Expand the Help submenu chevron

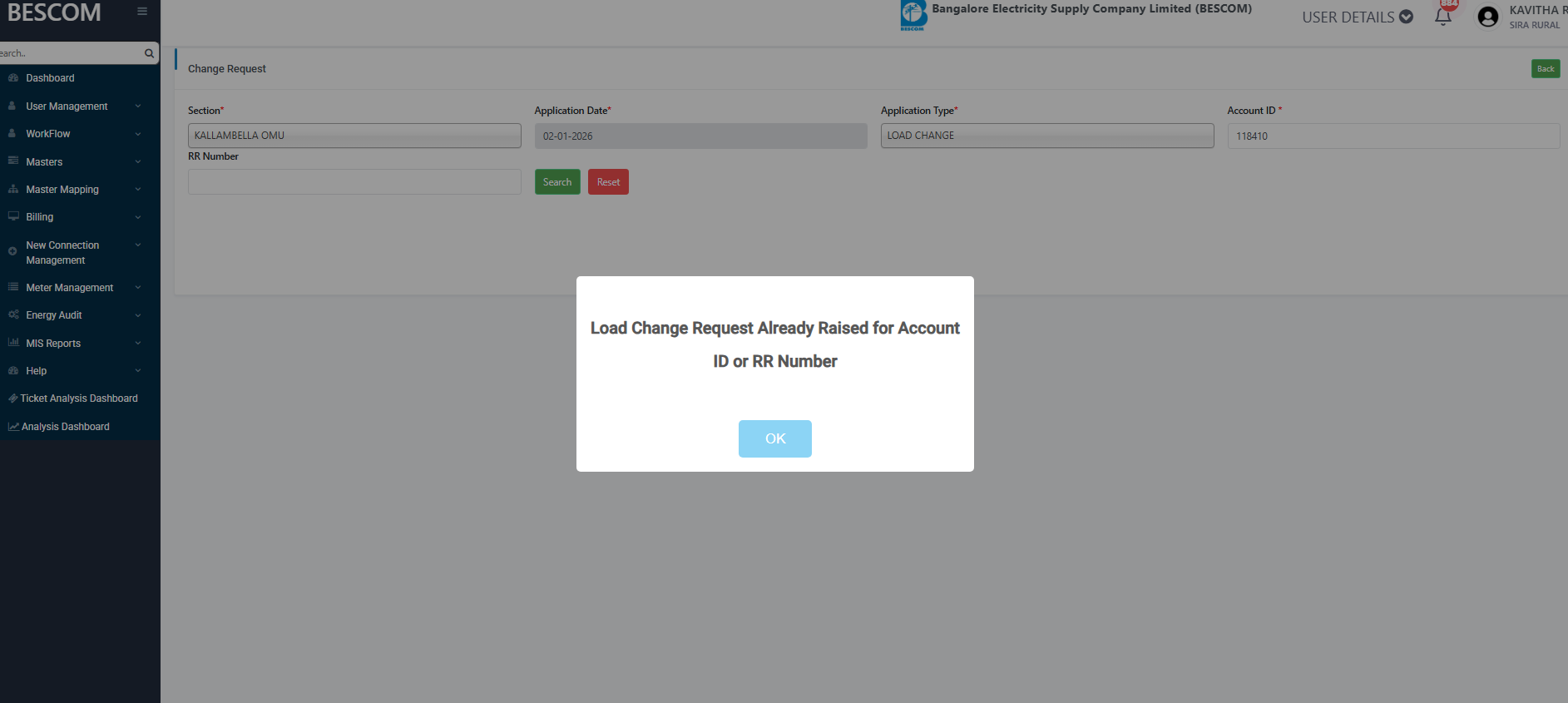click(138, 370)
